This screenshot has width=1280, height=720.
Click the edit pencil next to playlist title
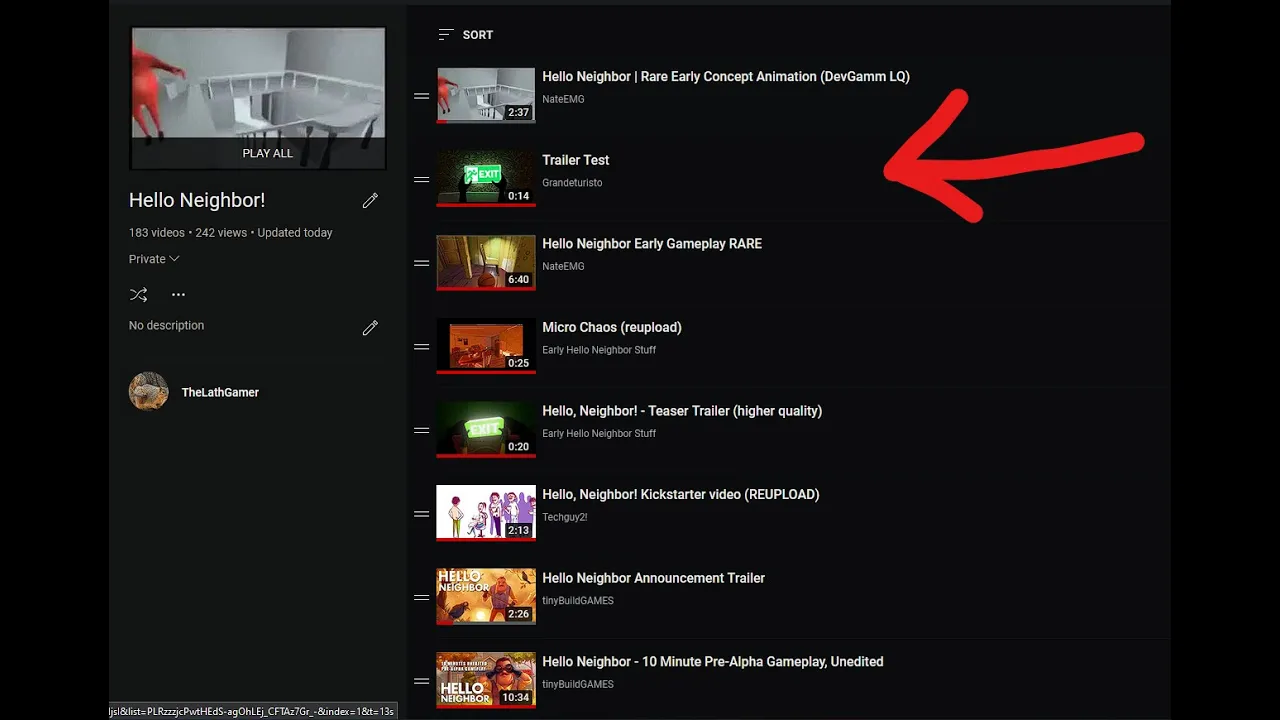coord(370,201)
